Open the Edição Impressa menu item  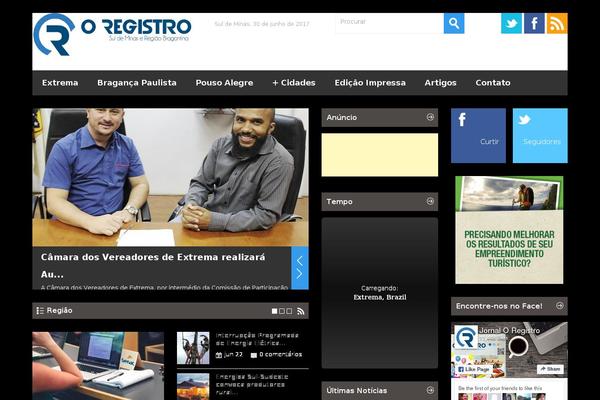pos(370,83)
